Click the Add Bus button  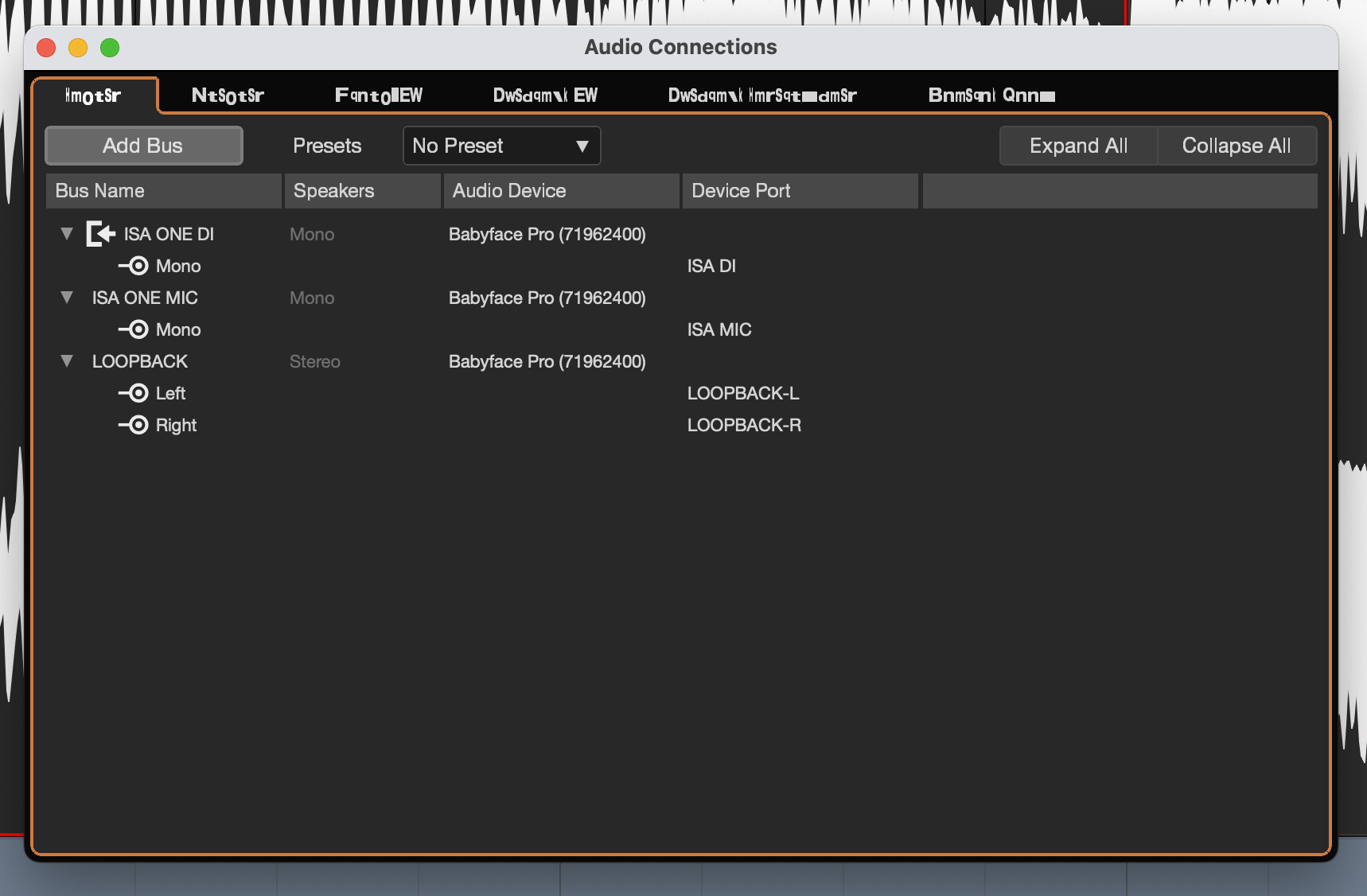pos(143,146)
